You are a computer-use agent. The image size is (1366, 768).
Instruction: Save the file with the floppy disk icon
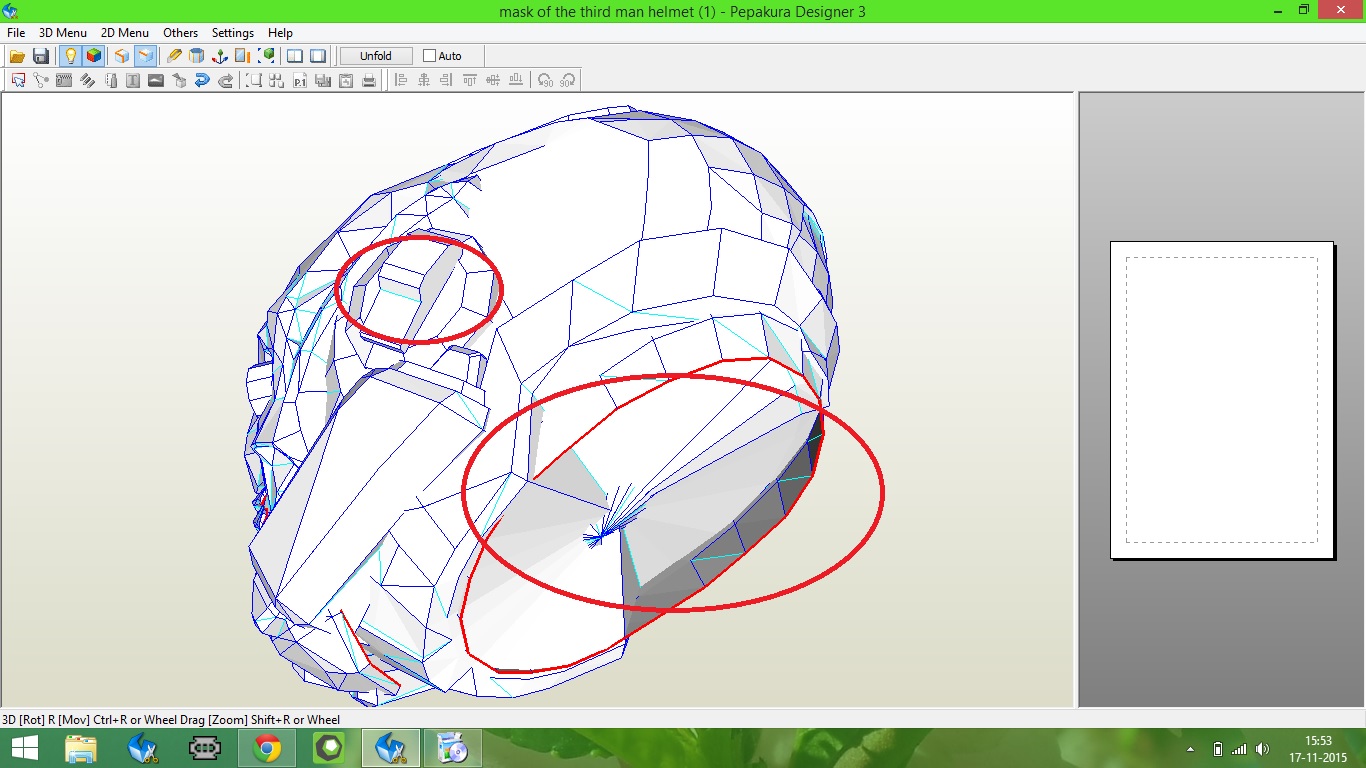[x=41, y=56]
